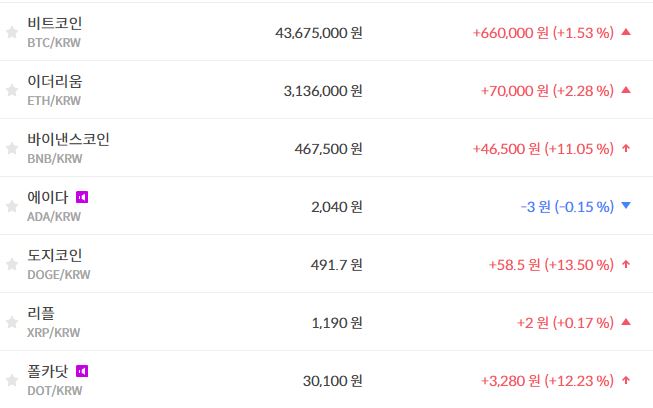Star the 폴카닷 row
Viewport: 653px width, 408px height.
[x=12, y=380]
